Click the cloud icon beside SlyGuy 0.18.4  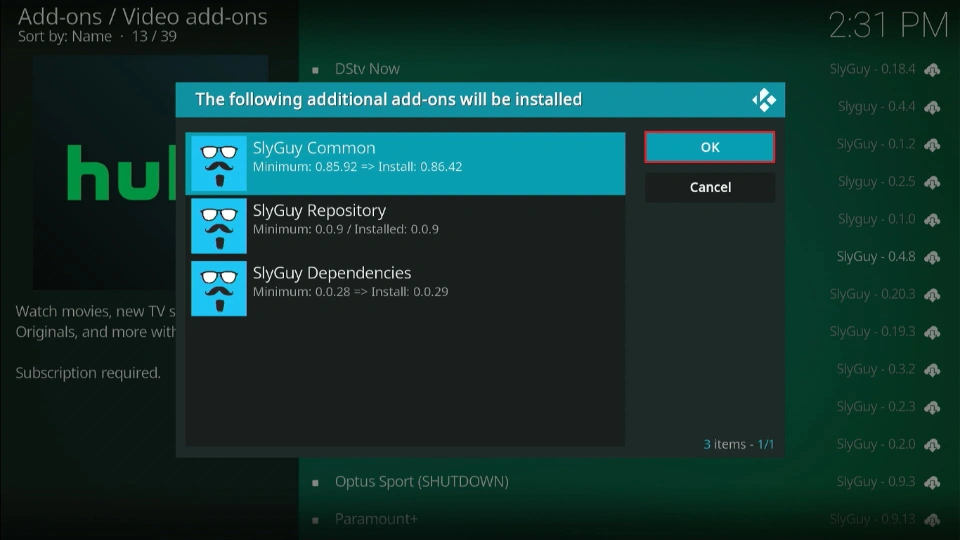[x=932, y=70]
